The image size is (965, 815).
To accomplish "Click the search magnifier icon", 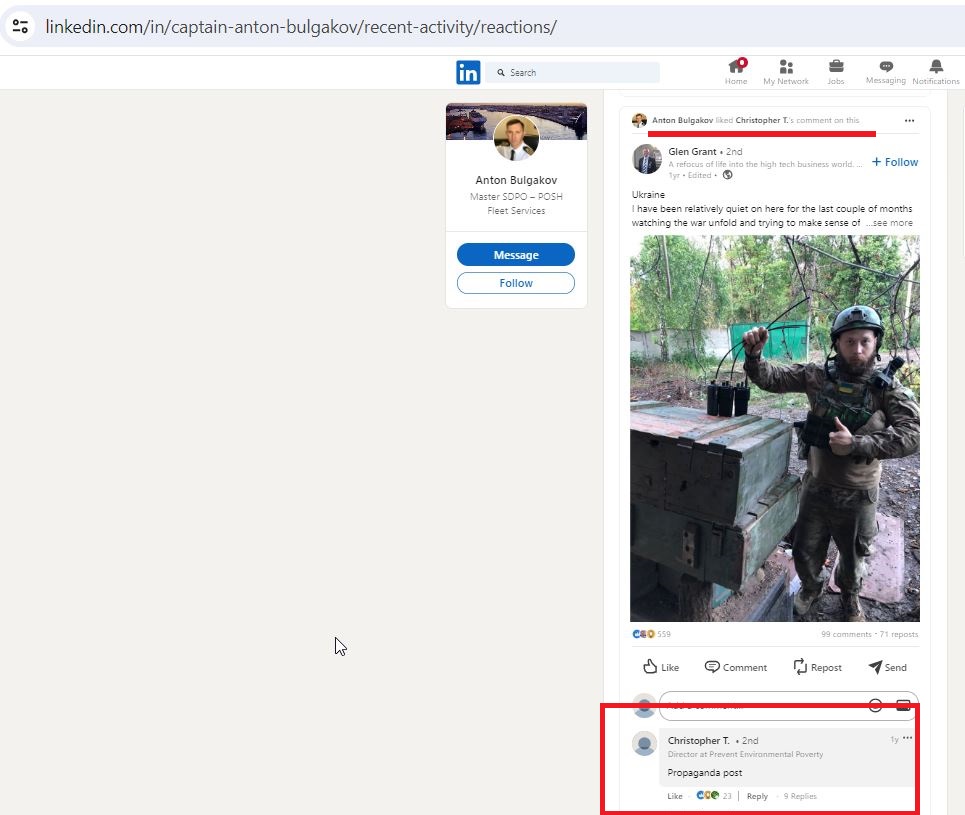I will coord(501,73).
